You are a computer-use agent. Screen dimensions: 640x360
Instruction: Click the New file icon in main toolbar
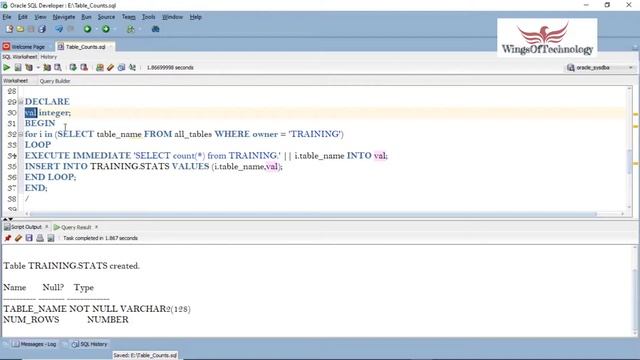tap(9, 29)
